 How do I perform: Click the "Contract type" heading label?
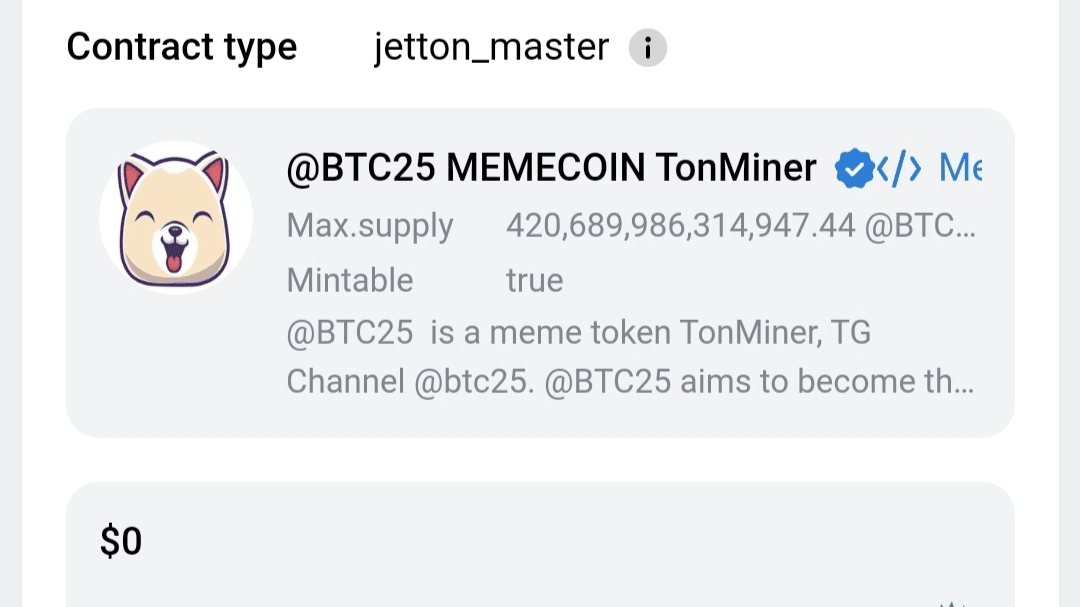coord(182,48)
